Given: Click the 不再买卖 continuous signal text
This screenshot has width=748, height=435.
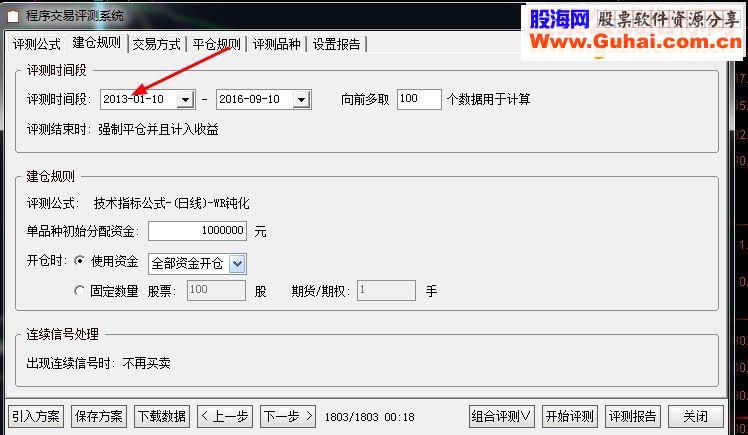Looking at the screenshot, I should pyautogui.click(x=146, y=363).
